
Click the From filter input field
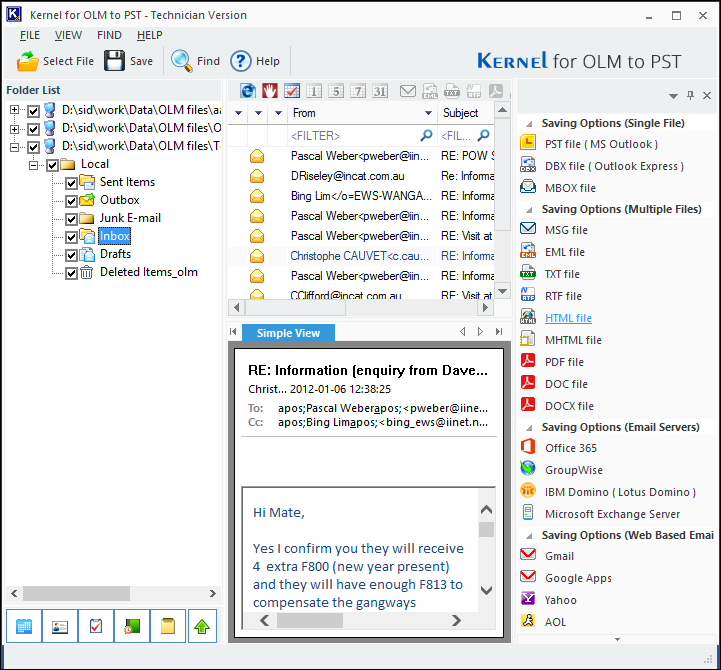pos(350,135)
